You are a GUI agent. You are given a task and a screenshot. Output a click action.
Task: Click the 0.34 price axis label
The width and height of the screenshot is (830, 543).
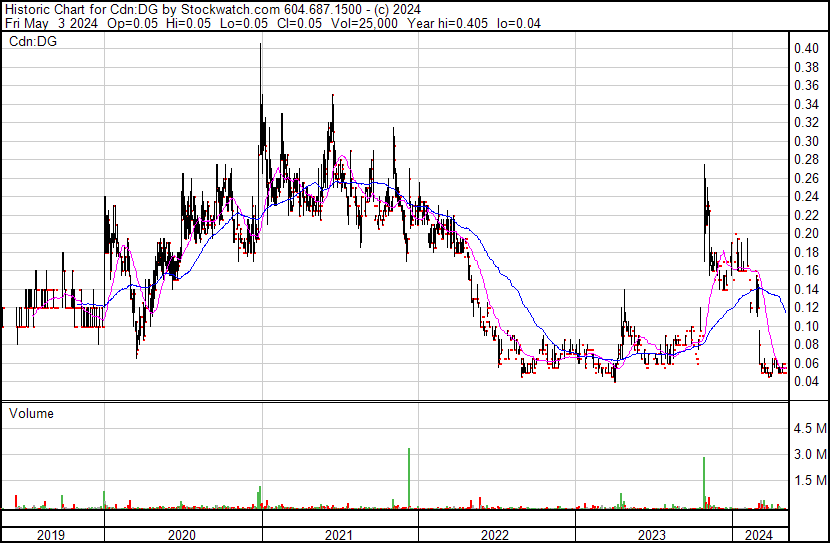pyautogui.click(x=806, y=104)
